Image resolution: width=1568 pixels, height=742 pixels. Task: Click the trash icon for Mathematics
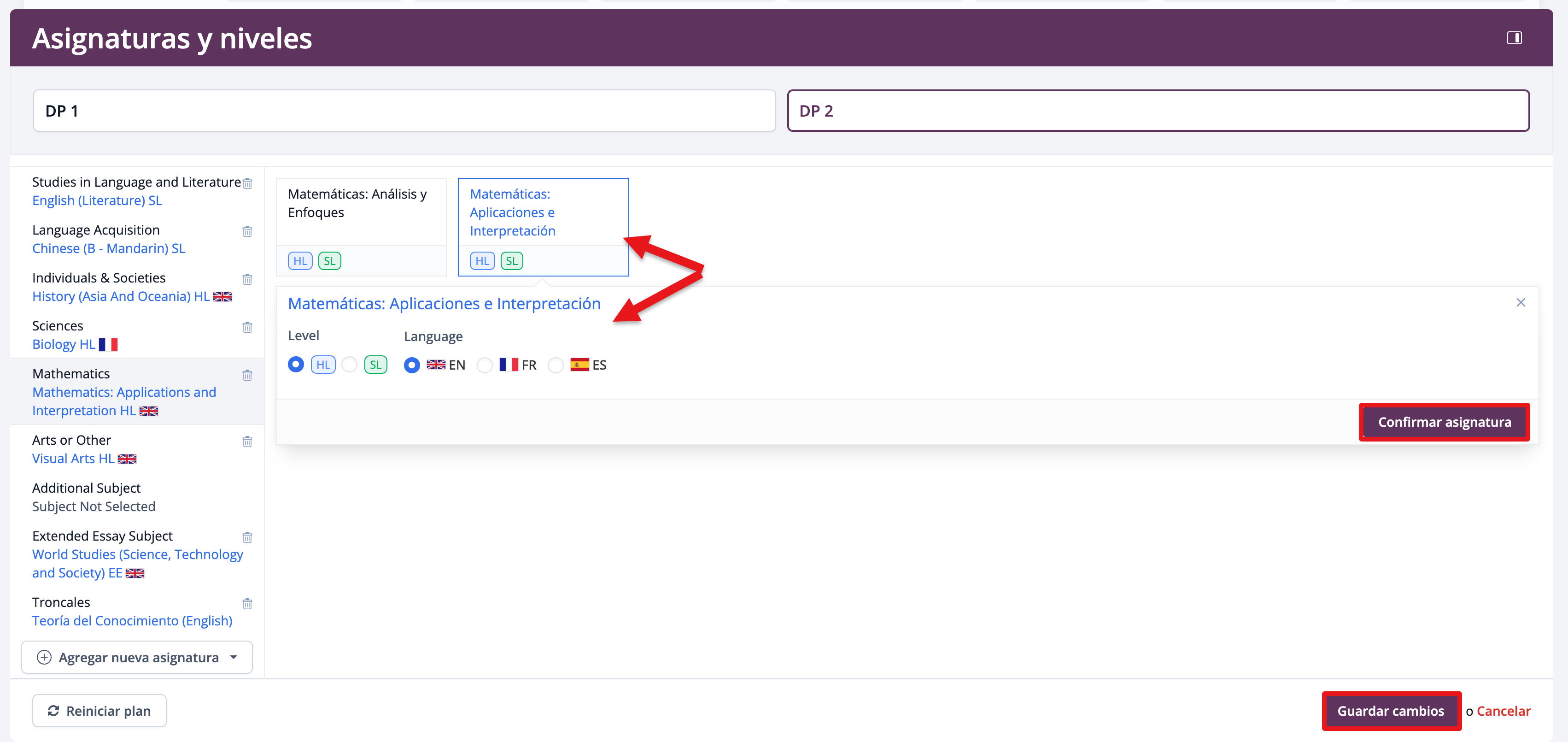(247, 375)
